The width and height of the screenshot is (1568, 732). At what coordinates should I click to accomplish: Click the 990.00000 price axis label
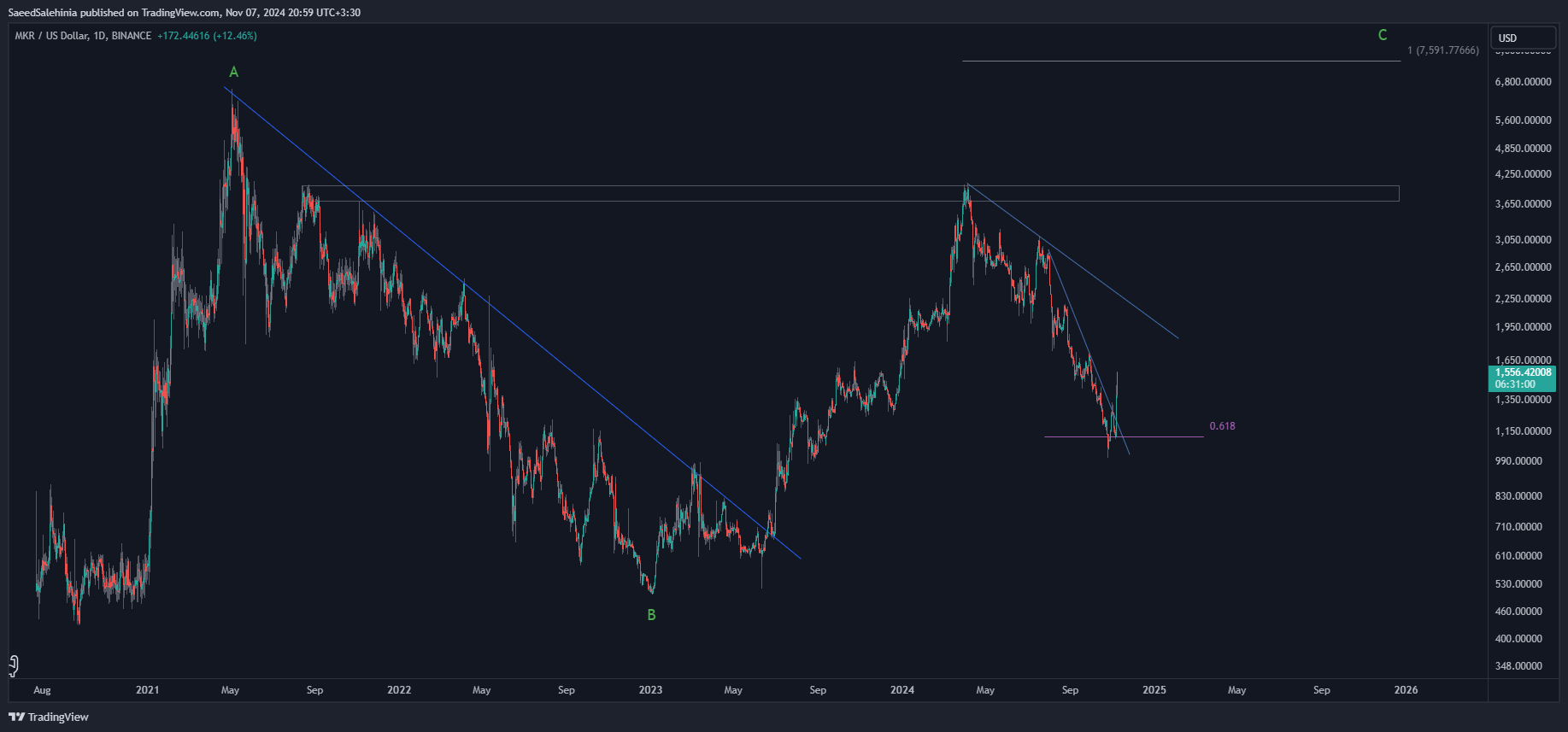tap(1518, 461)
